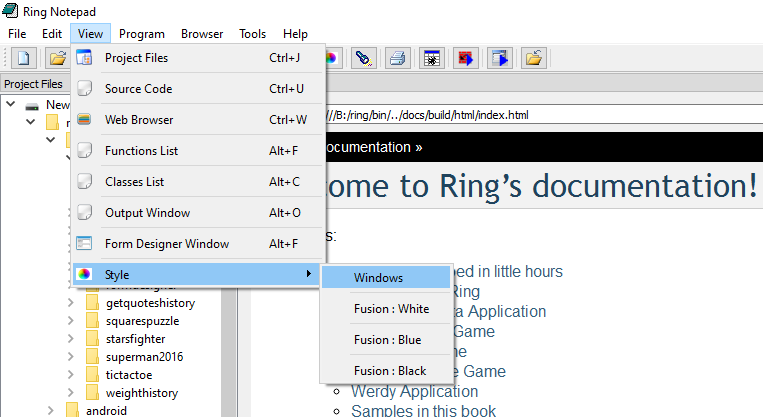The width and height of the screenshot is (763, 417).
Task: Expand the starsfighter folder node
Action: click(x=70, y=339)
